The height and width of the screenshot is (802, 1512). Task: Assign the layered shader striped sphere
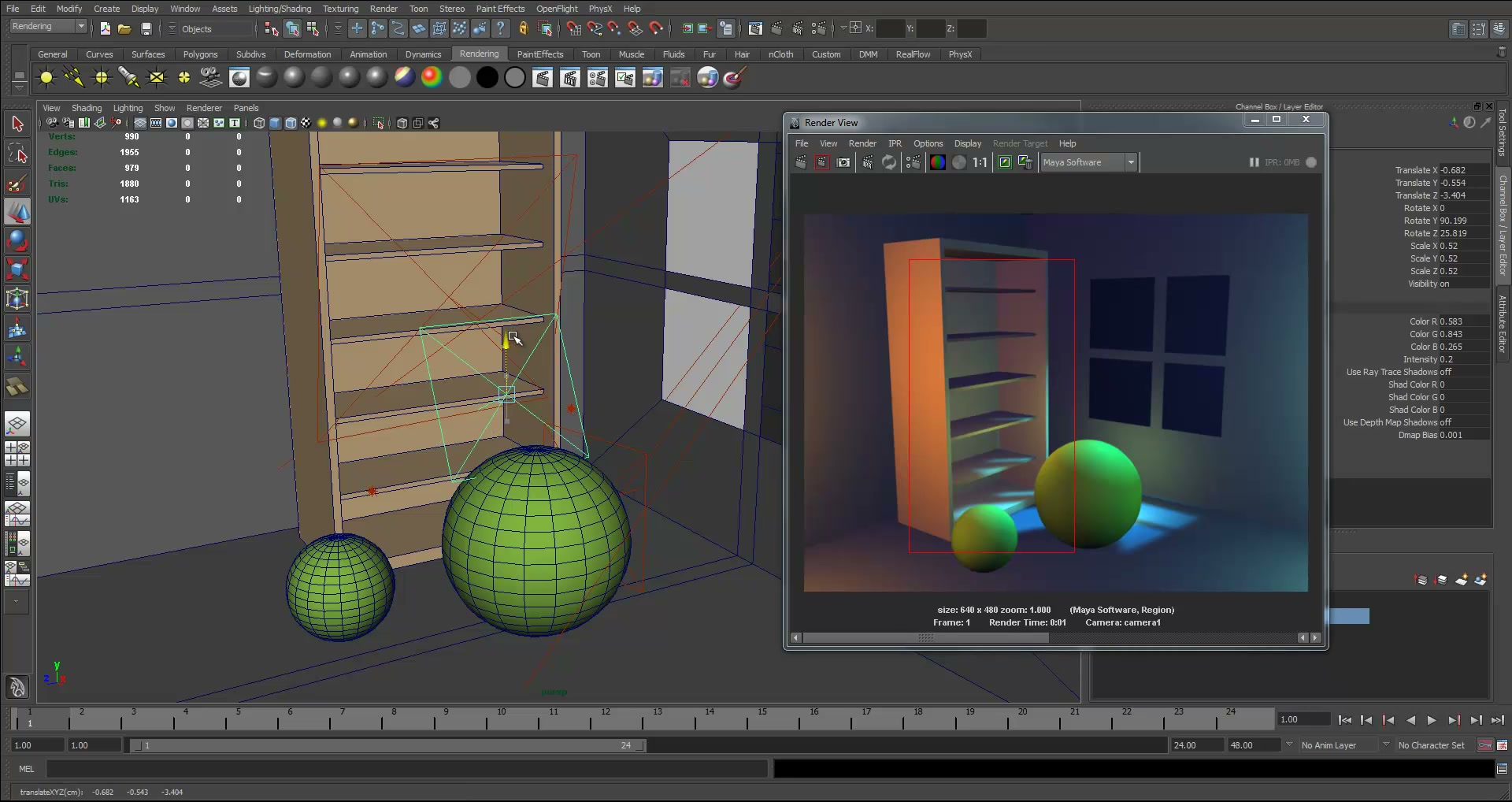pos(404,77)
